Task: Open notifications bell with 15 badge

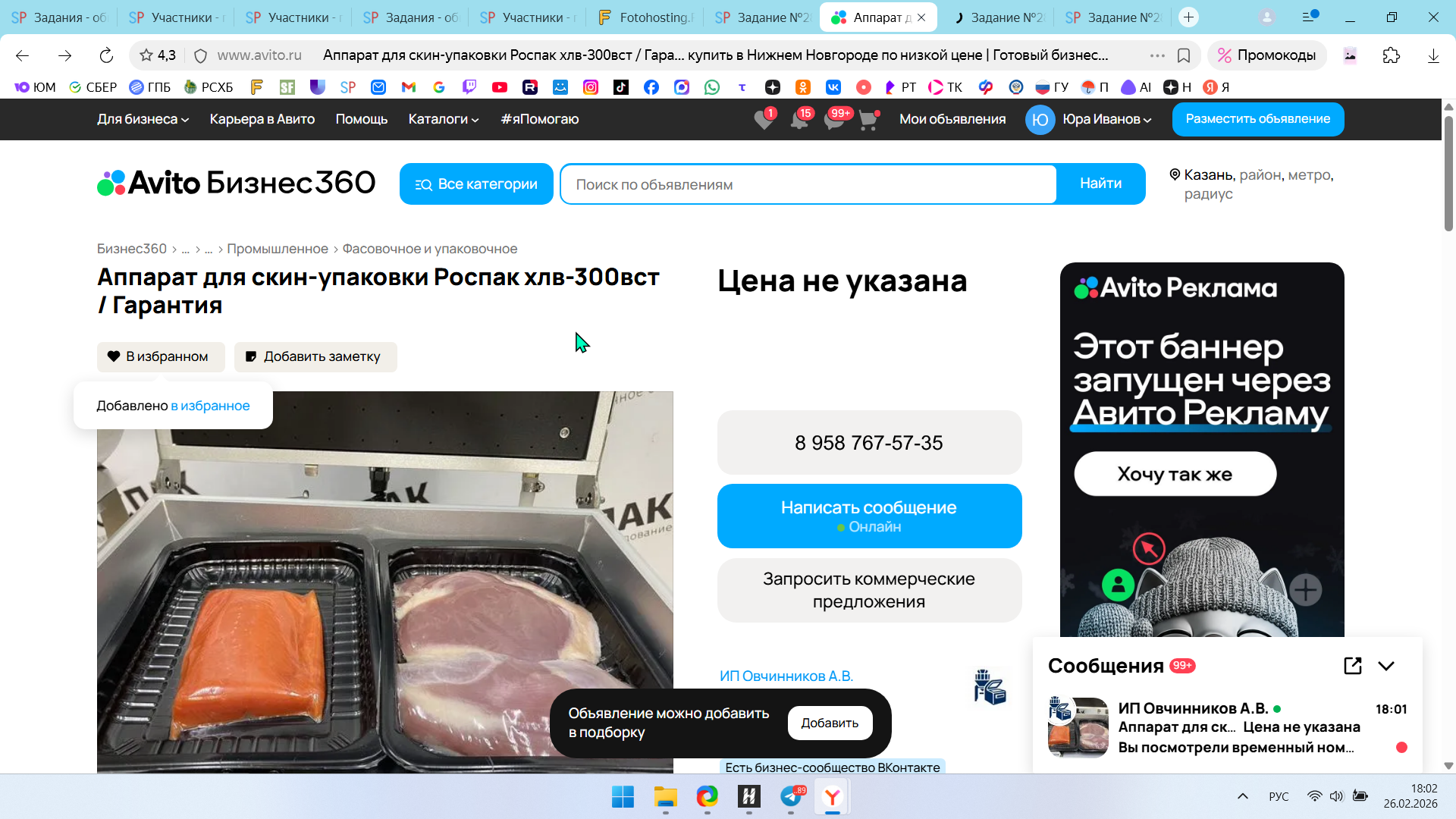Action: [799, 120]
